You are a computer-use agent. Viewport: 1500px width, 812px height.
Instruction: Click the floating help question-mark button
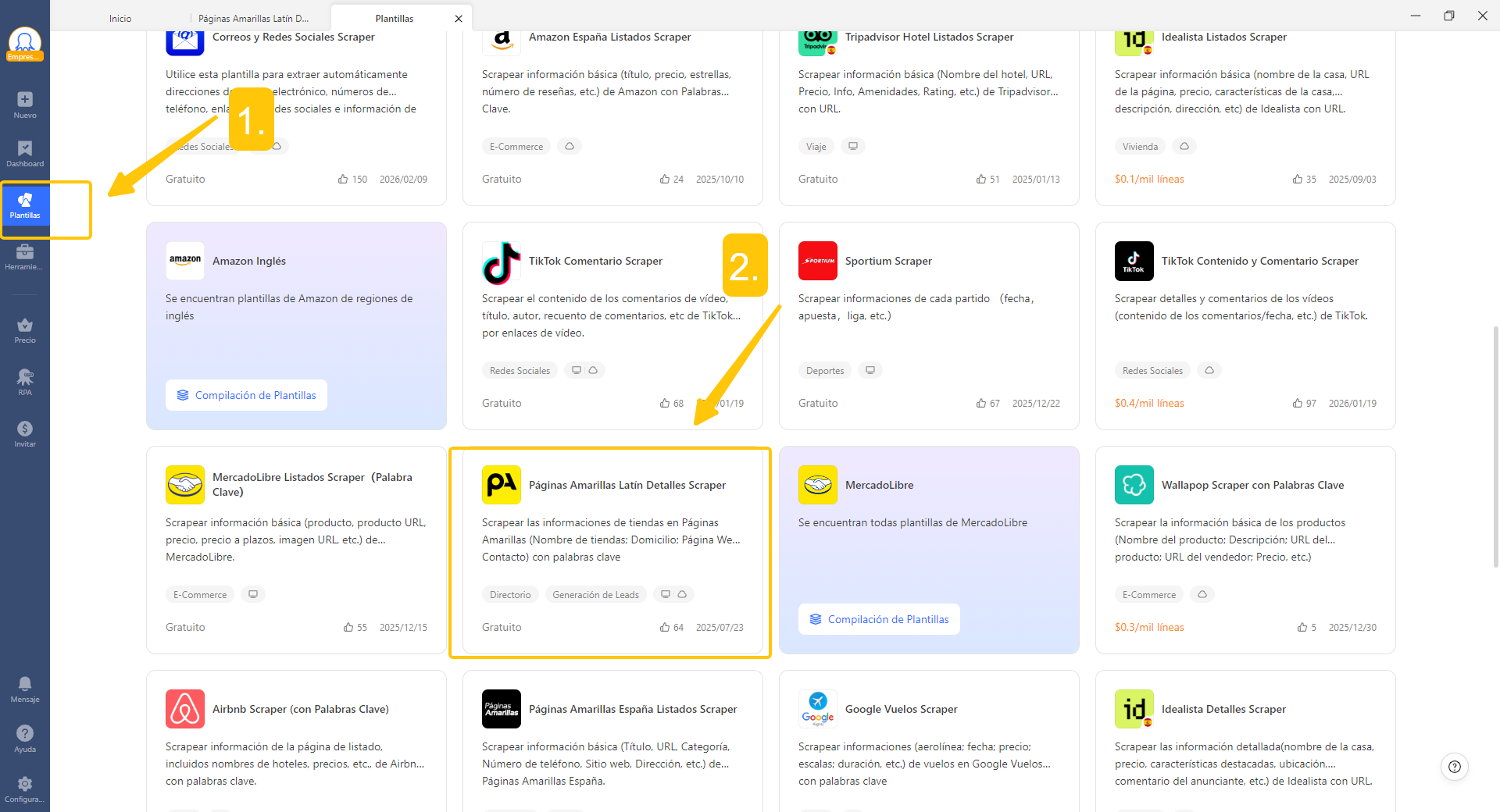[1454, 767]
